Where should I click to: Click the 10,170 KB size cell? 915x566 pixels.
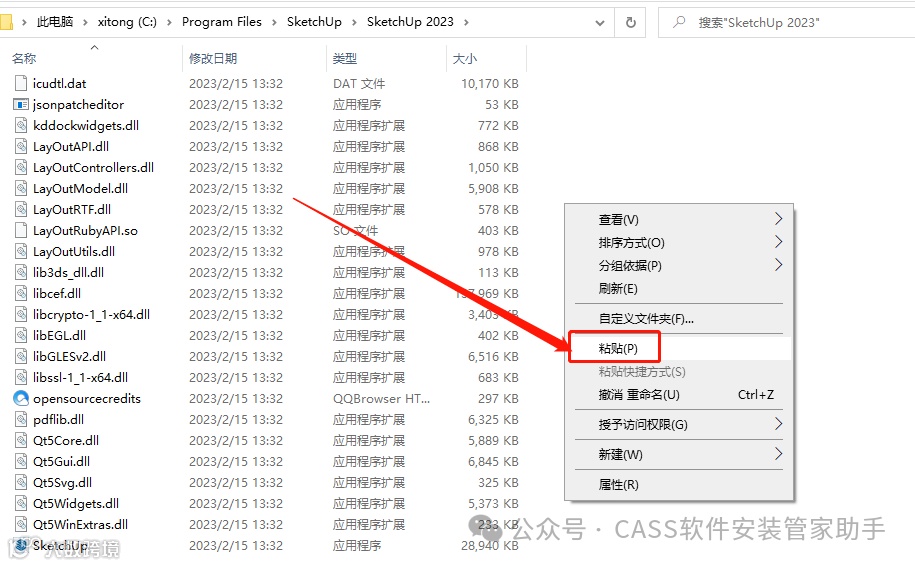tap(490, 83)
